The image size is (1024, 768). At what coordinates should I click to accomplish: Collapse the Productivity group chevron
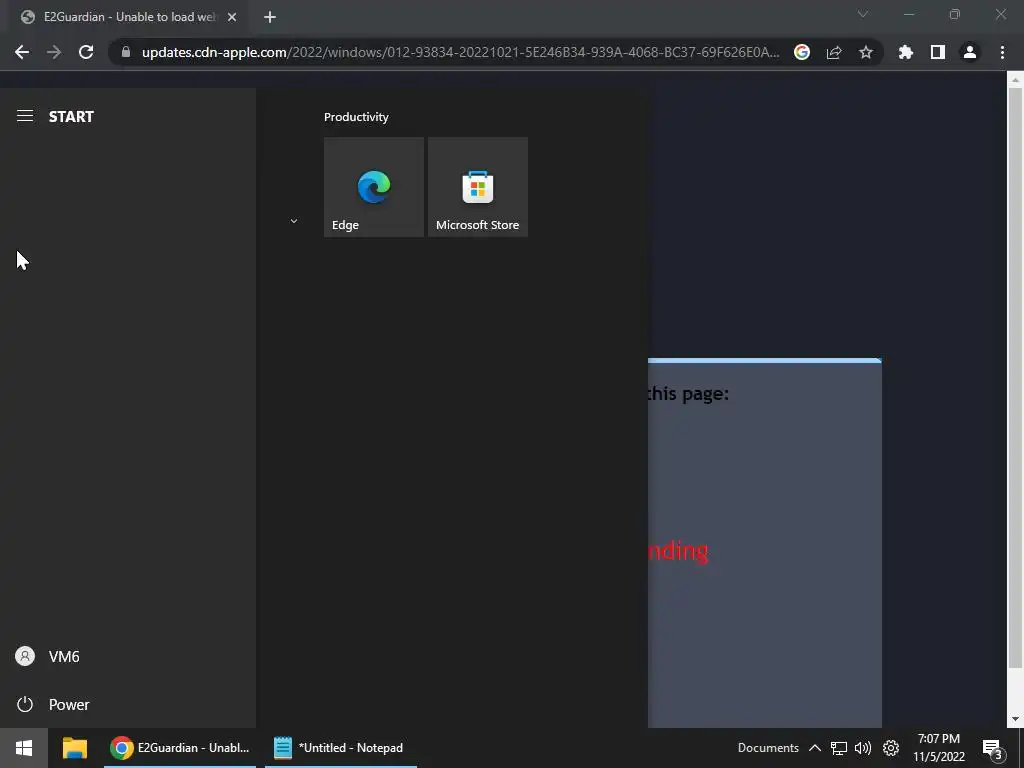pyautogui.click(x=294, y=221)
